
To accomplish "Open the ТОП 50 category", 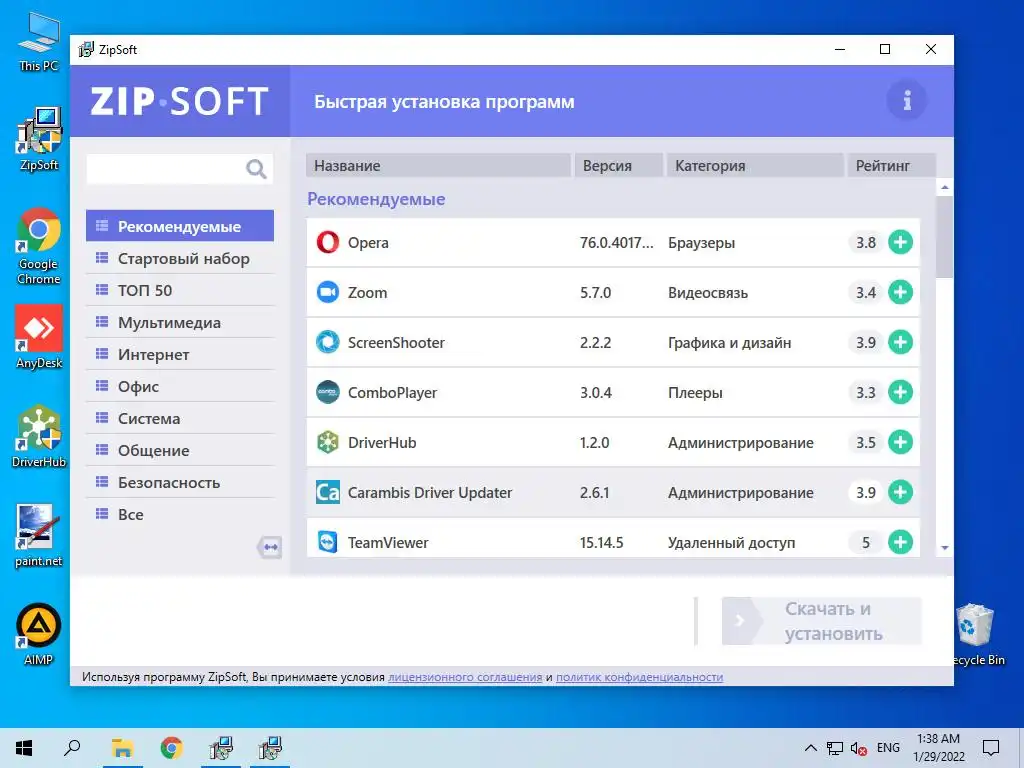I will 180,290.
